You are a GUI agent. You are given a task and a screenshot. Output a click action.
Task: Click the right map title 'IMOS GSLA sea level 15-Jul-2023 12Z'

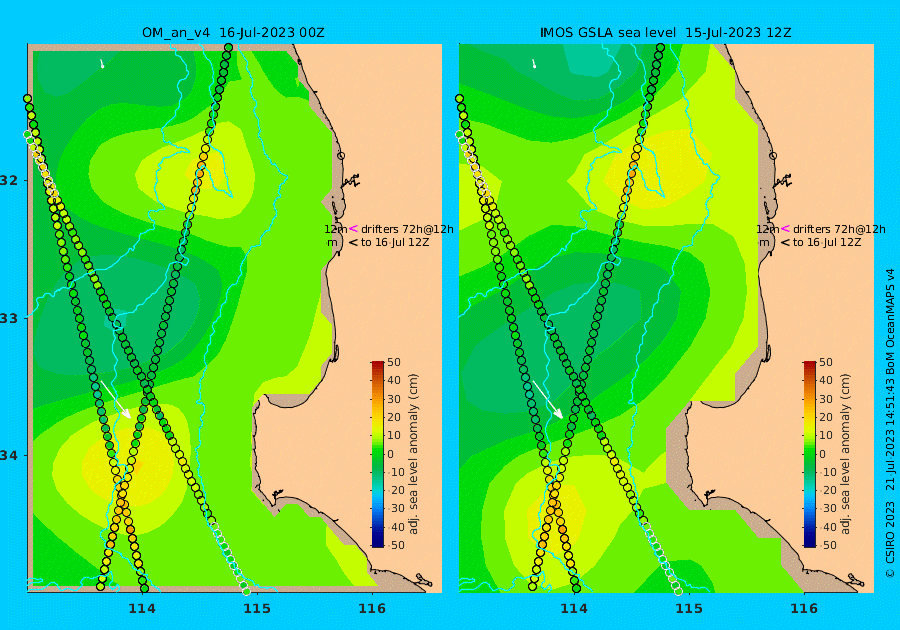pos(665,33)
